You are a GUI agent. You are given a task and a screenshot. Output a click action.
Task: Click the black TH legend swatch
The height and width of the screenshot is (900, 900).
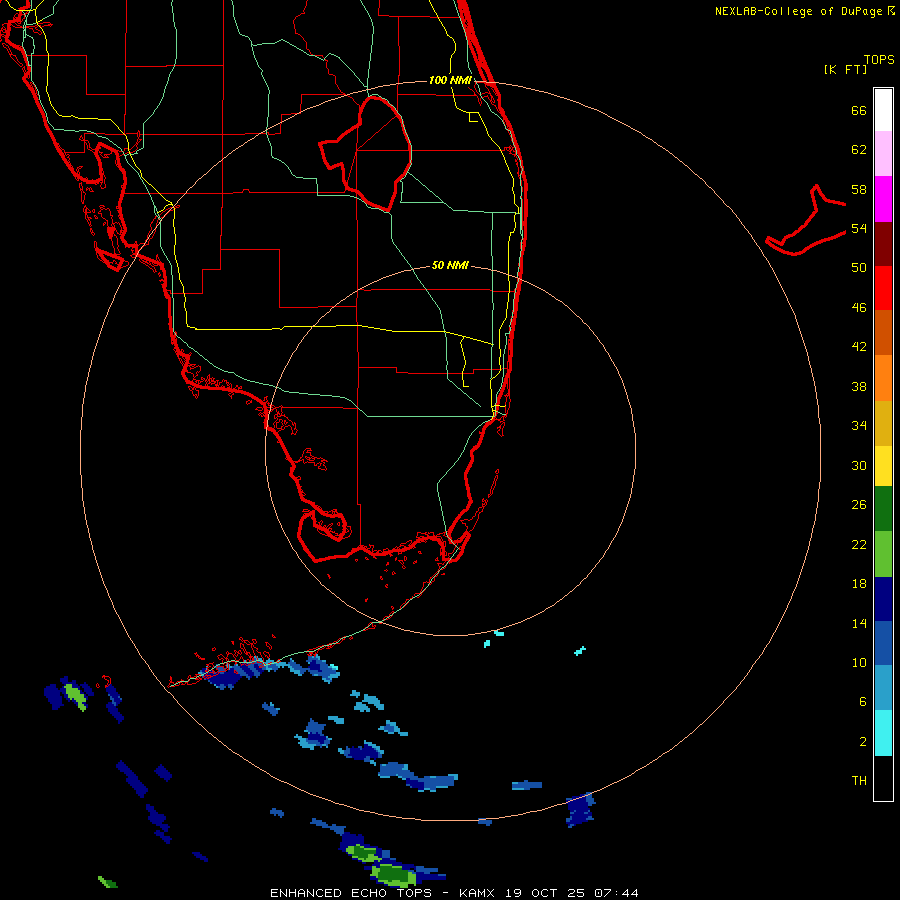(x=883, y=778)
